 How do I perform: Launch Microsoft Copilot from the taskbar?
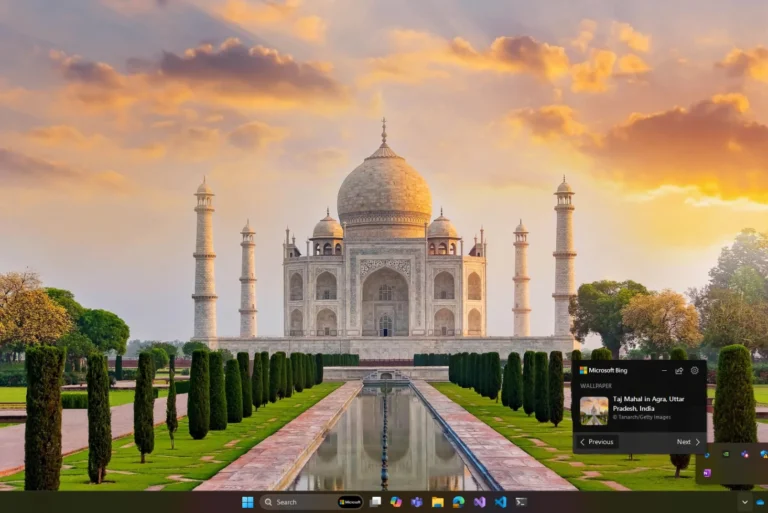pos(396,502)
